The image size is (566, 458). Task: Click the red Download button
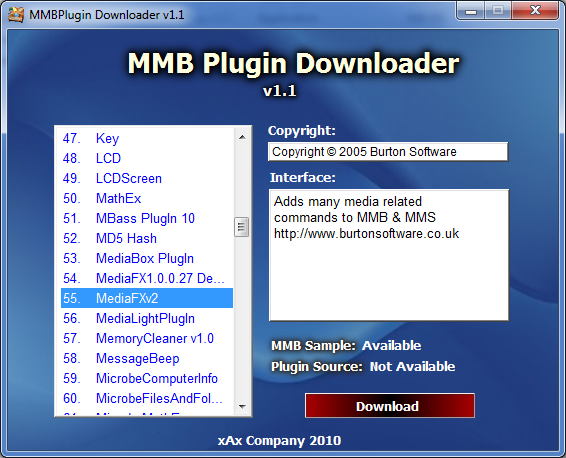click(x=389, y=406)
